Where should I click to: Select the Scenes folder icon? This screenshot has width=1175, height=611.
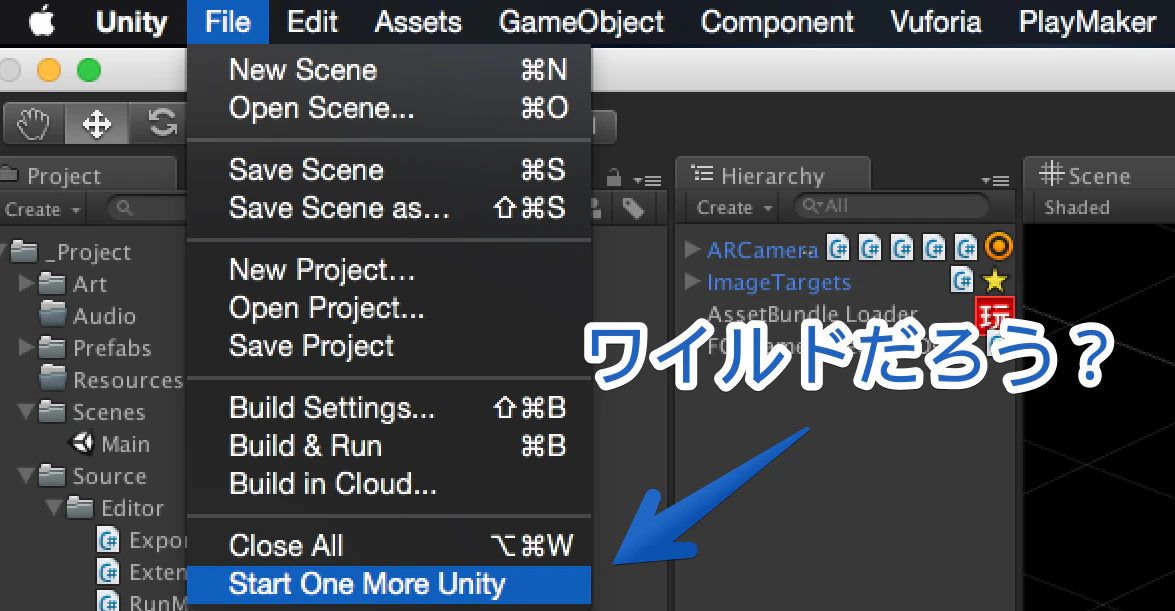tap(52, 412)
